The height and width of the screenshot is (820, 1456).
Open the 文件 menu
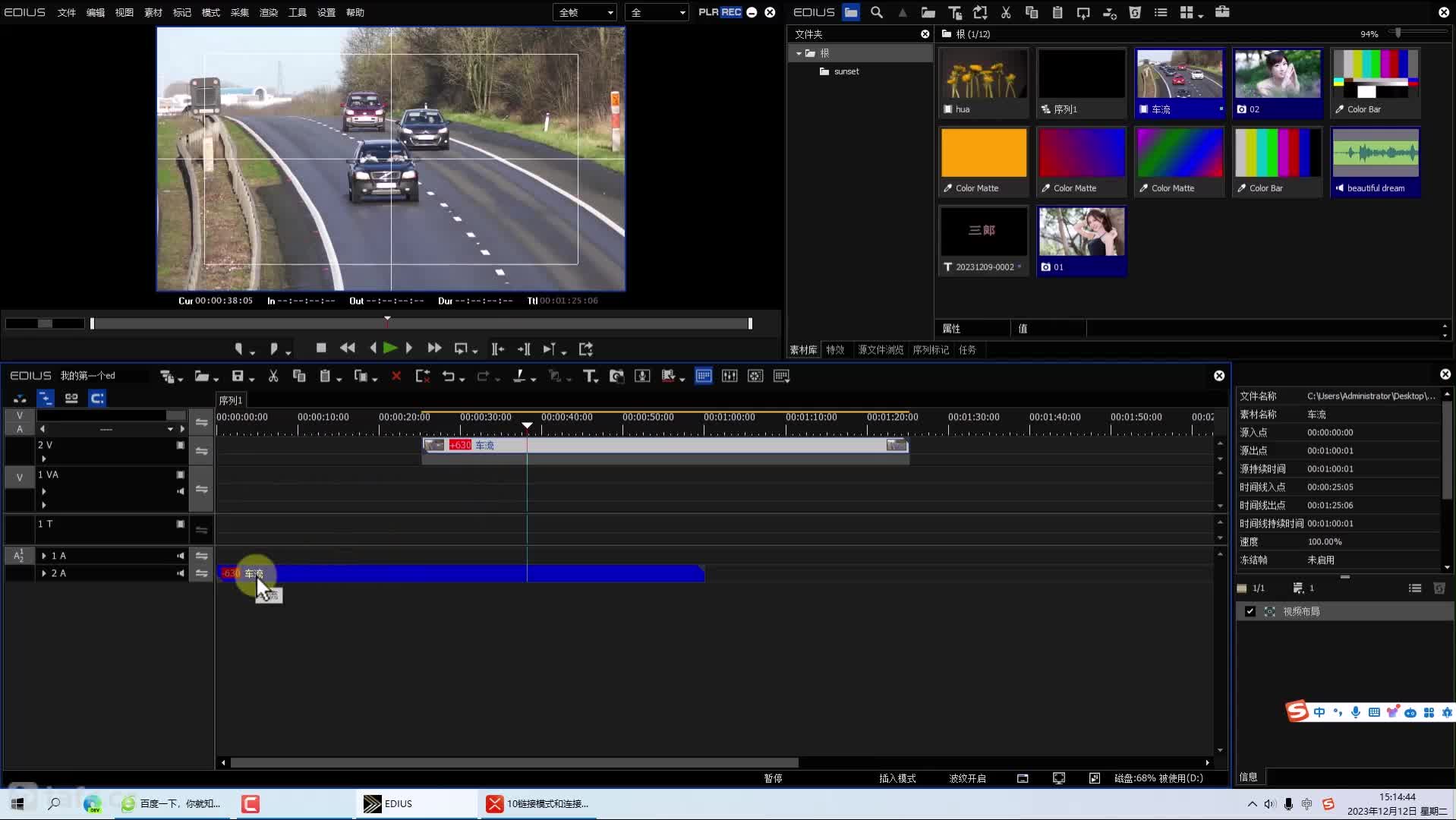[67, 12]
